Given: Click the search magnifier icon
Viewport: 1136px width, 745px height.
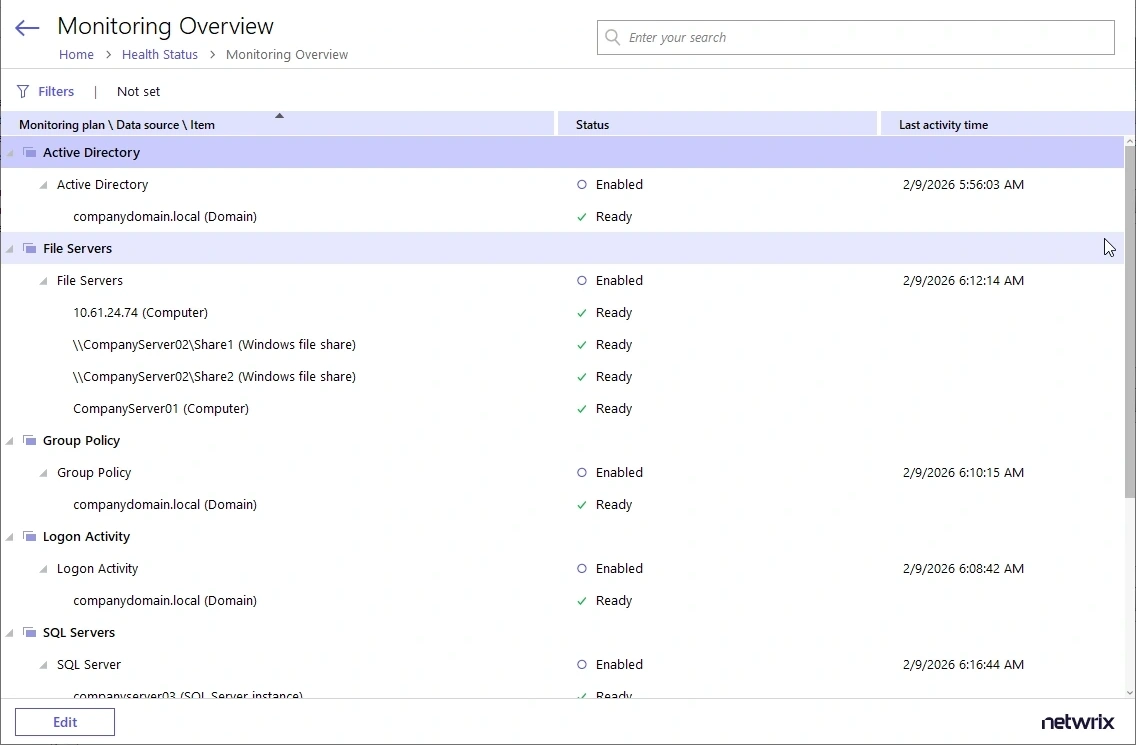Looking at the screenshot, I should [x=611, y=37].
